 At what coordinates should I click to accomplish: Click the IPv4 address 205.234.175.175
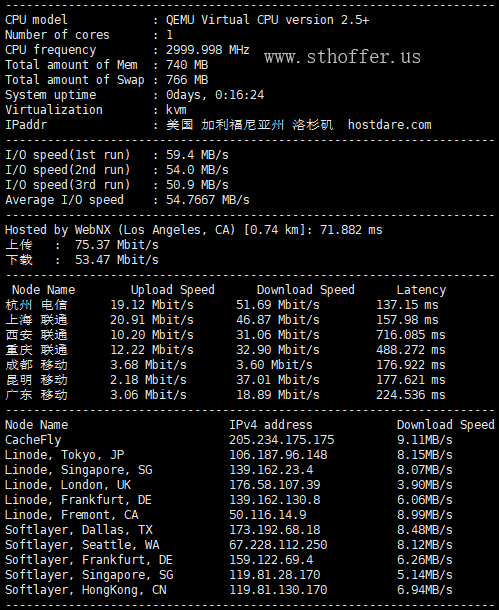click(x=282, y=440)
